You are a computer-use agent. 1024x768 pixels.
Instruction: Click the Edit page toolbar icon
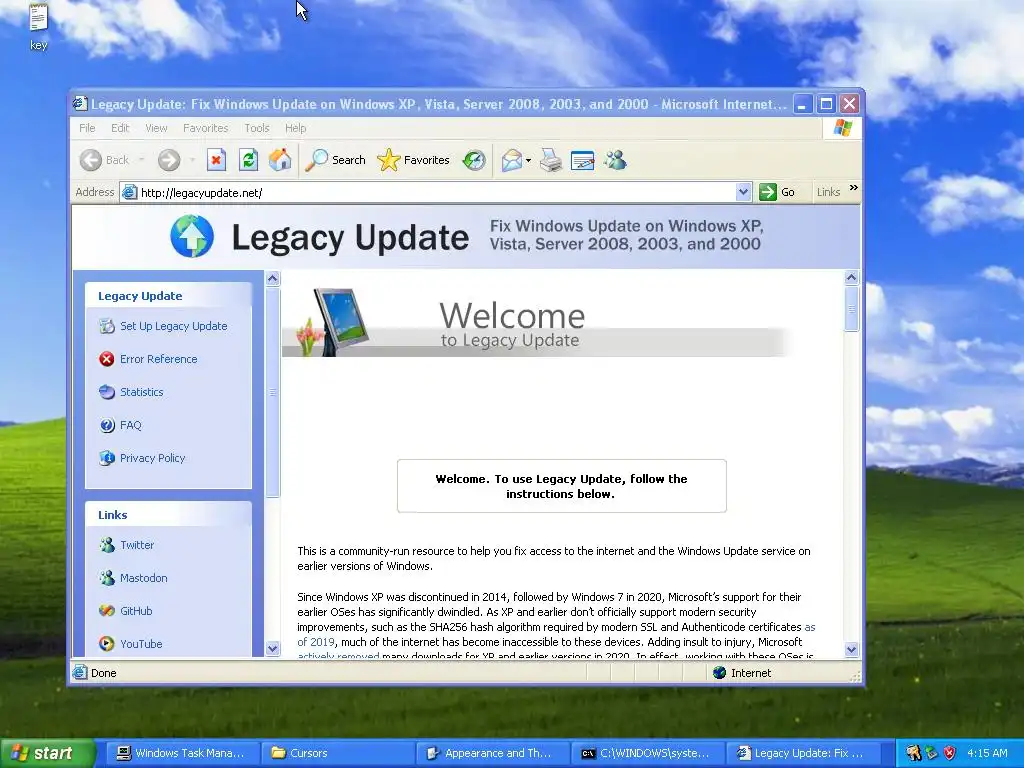tap(583, 160)
